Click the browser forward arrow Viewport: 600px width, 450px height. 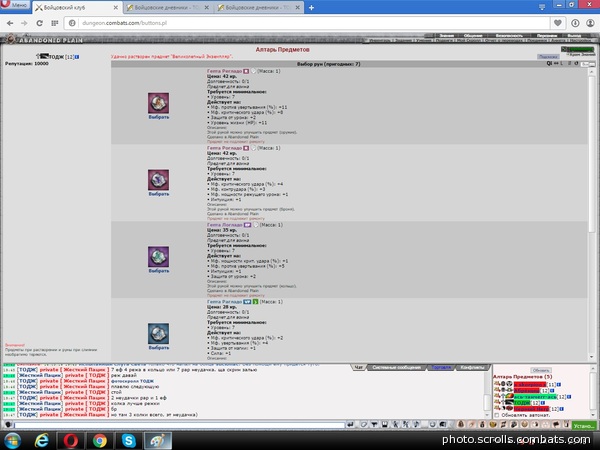[x=24, y=23]
